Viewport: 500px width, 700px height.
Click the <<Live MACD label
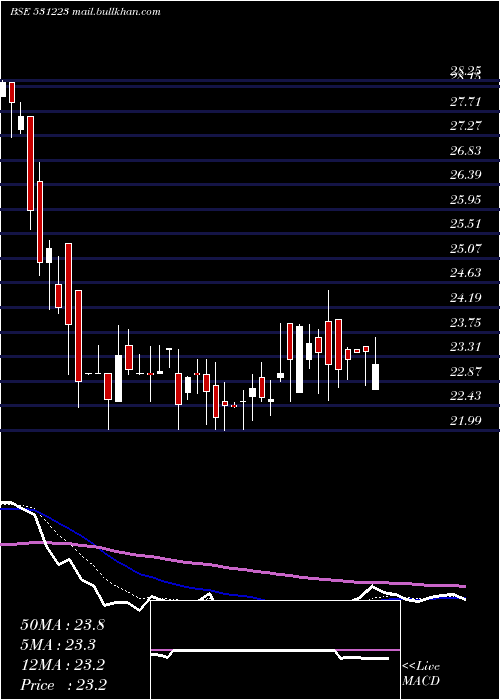pos(421,674)
